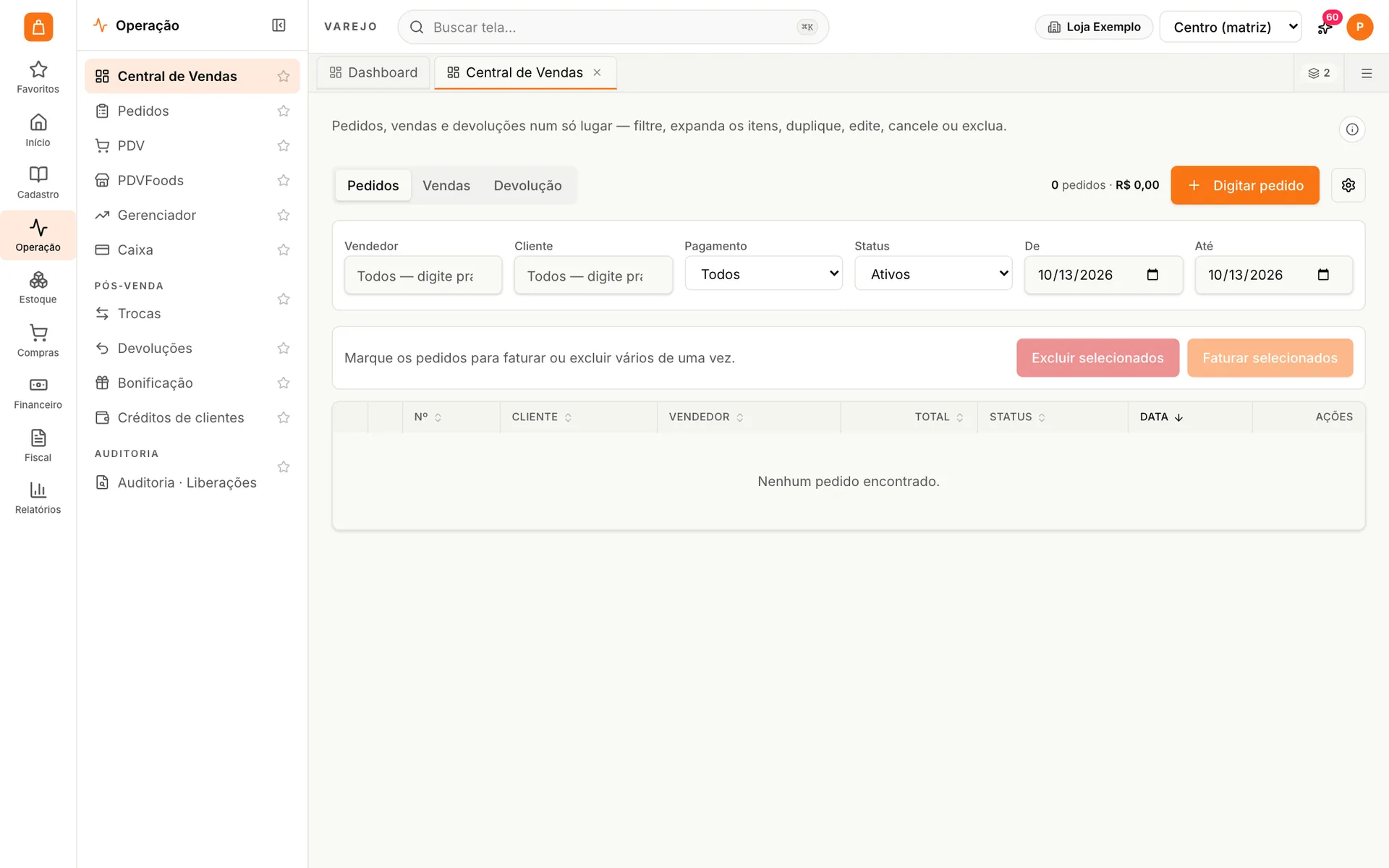Open the Fiscal module icon
Viewport: 1389px width, 868px height.
[x=38, y=446]
